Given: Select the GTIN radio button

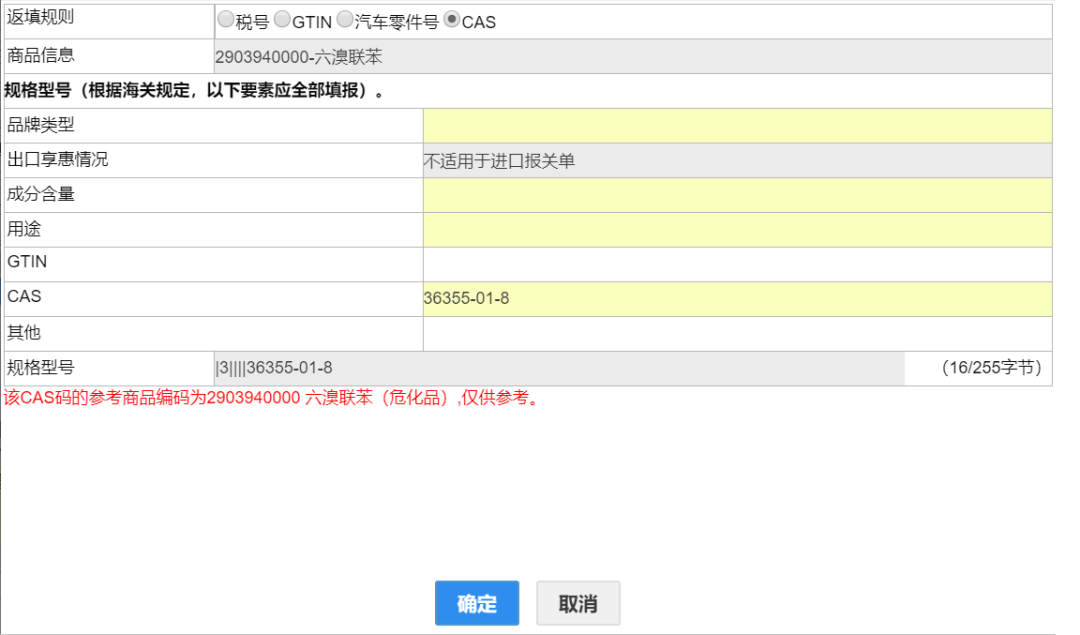Looking at the screenshot, I should coord(282,19).
